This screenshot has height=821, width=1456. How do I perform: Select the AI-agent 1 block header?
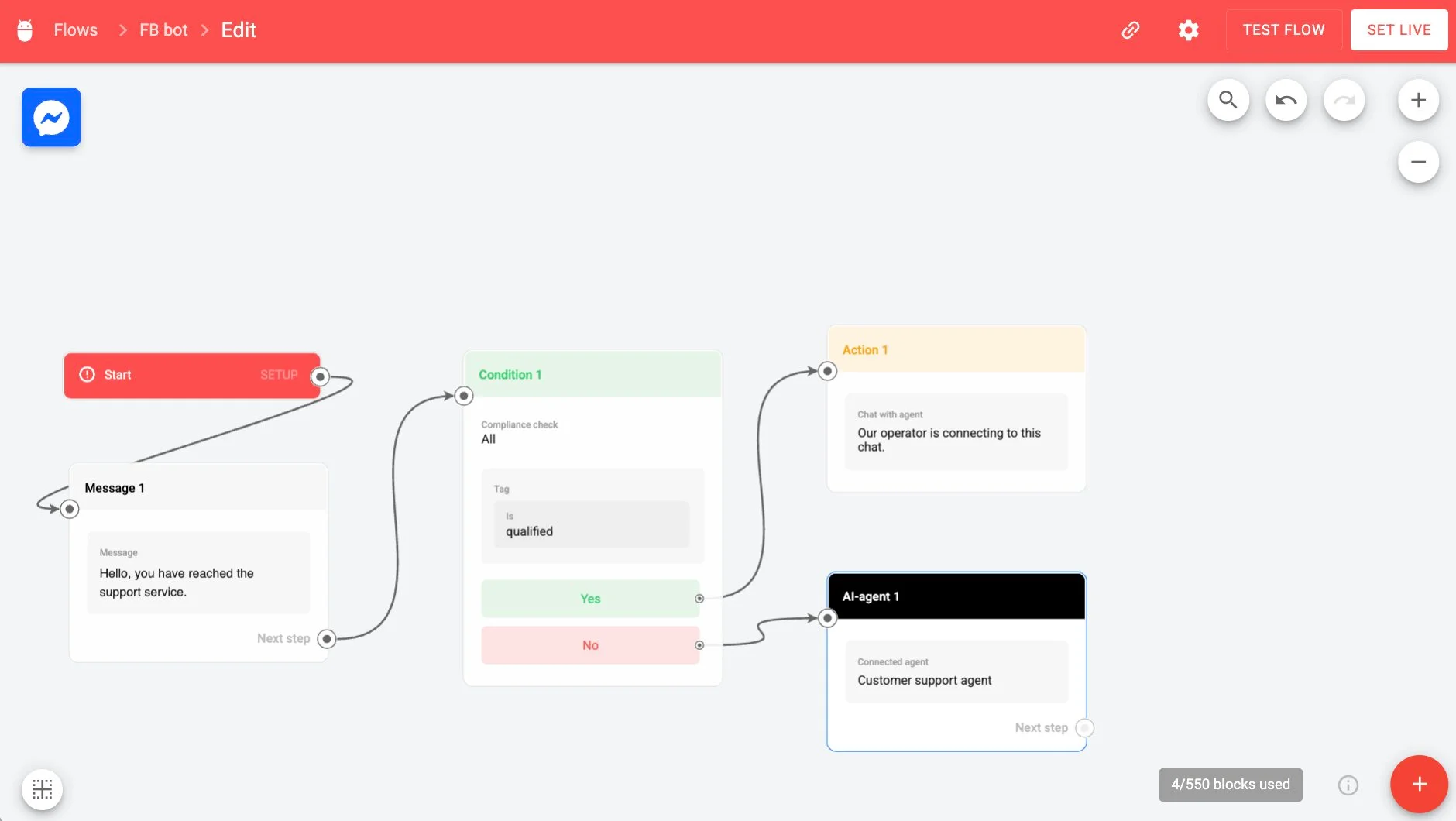956,596
